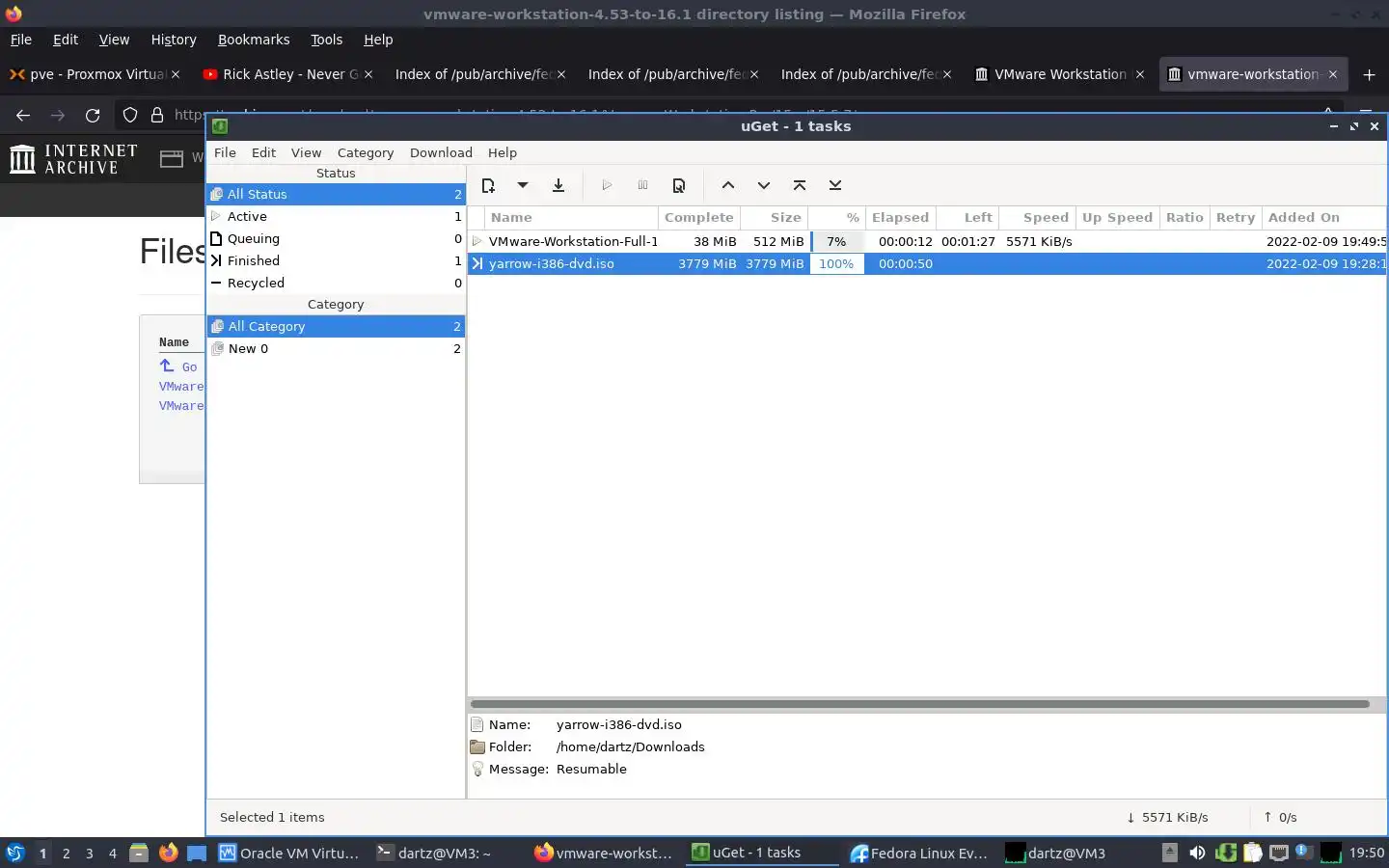Open 'Fedora Linux Ev...' taskbar entry
The width and height of the screenshot is (1389, 868).
coord(919,853)
